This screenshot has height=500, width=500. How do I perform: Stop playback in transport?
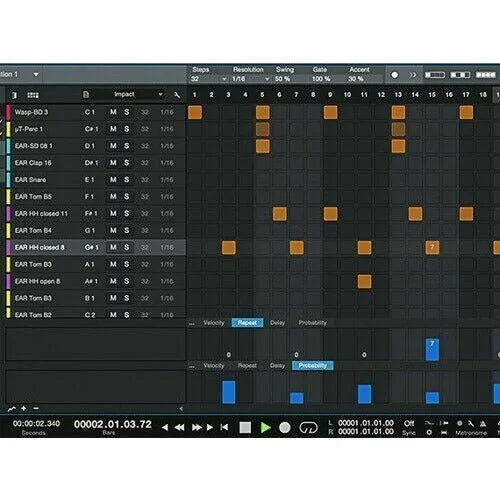(x=245, y=427)
